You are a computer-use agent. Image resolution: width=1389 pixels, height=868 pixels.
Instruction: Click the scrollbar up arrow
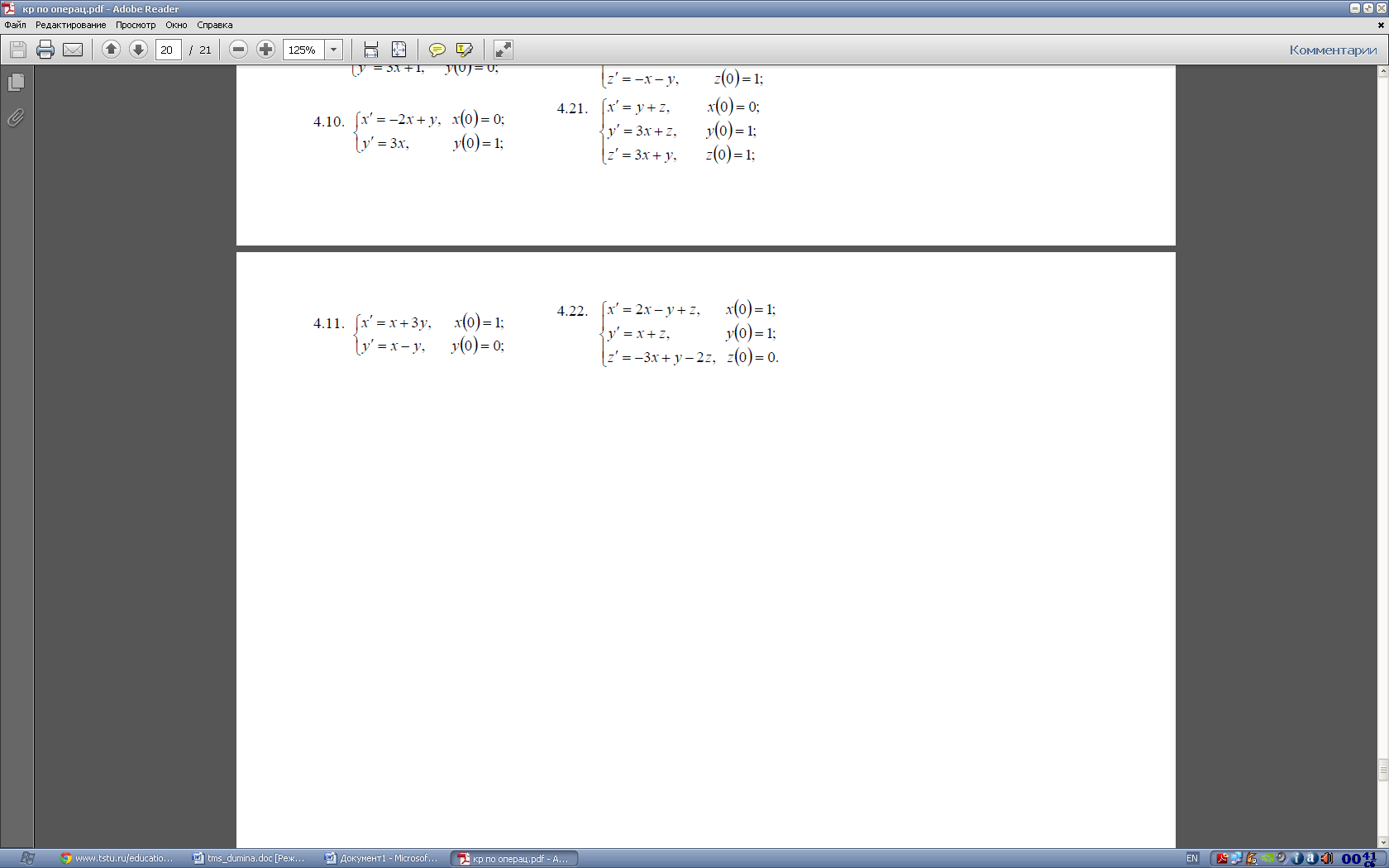(1382, 72)
